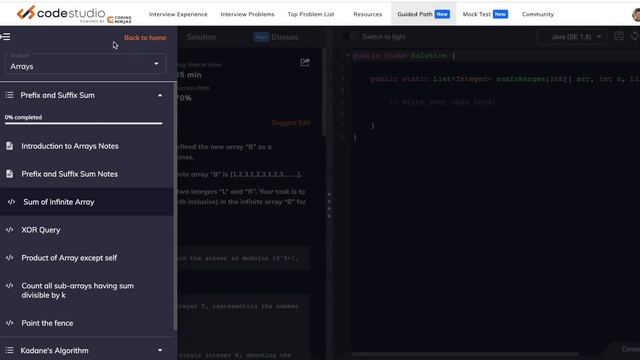
Task: Switch to the Solution tab
Action: pyautogui.click(x=201, y=37)
